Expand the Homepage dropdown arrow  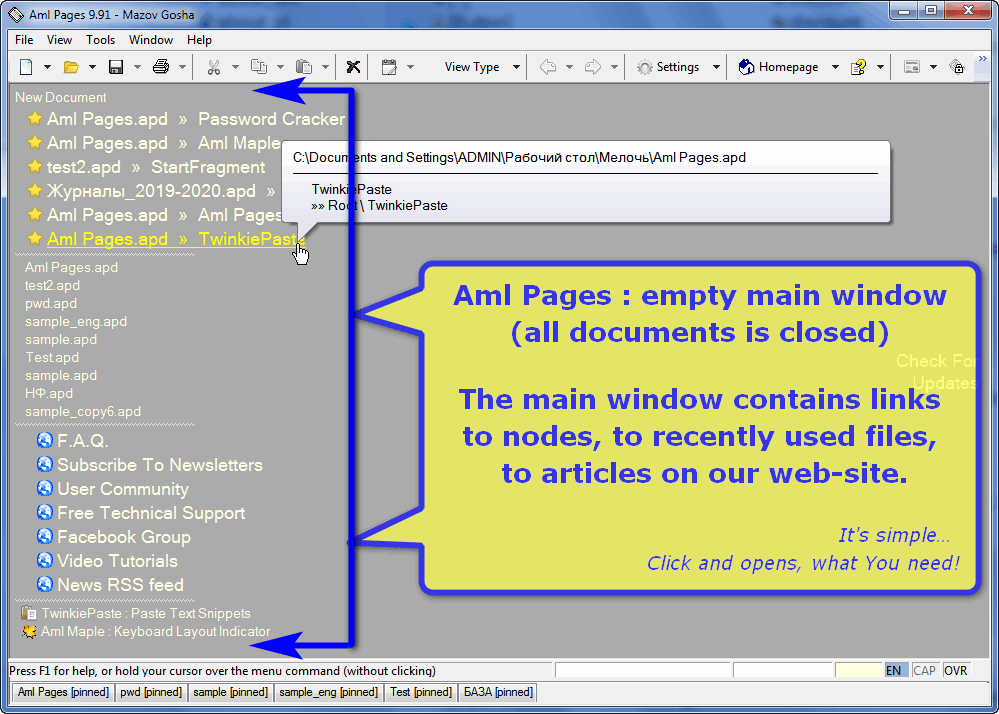pos(835,67)
